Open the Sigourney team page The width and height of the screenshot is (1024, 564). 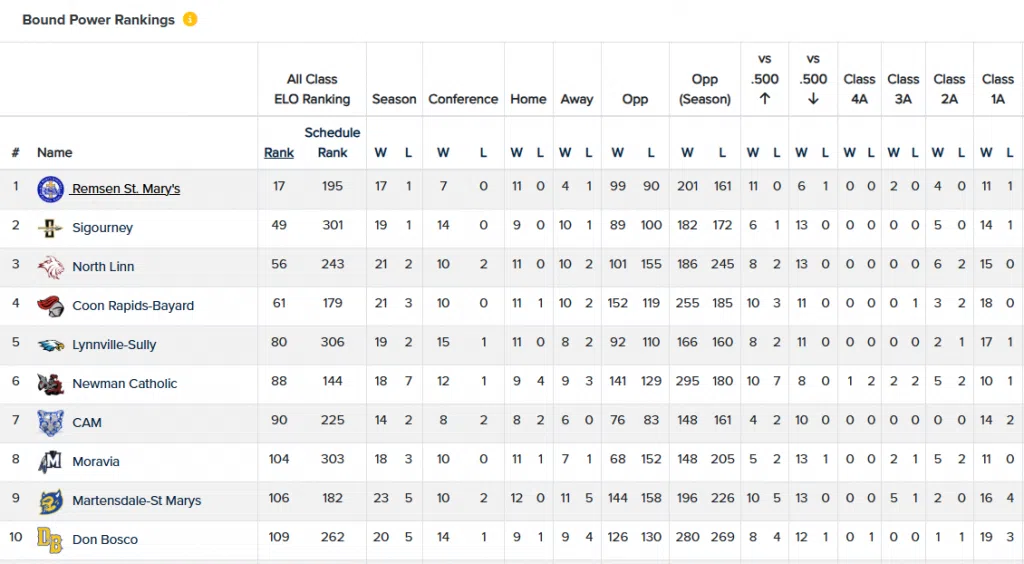click(x=102, y=228)
